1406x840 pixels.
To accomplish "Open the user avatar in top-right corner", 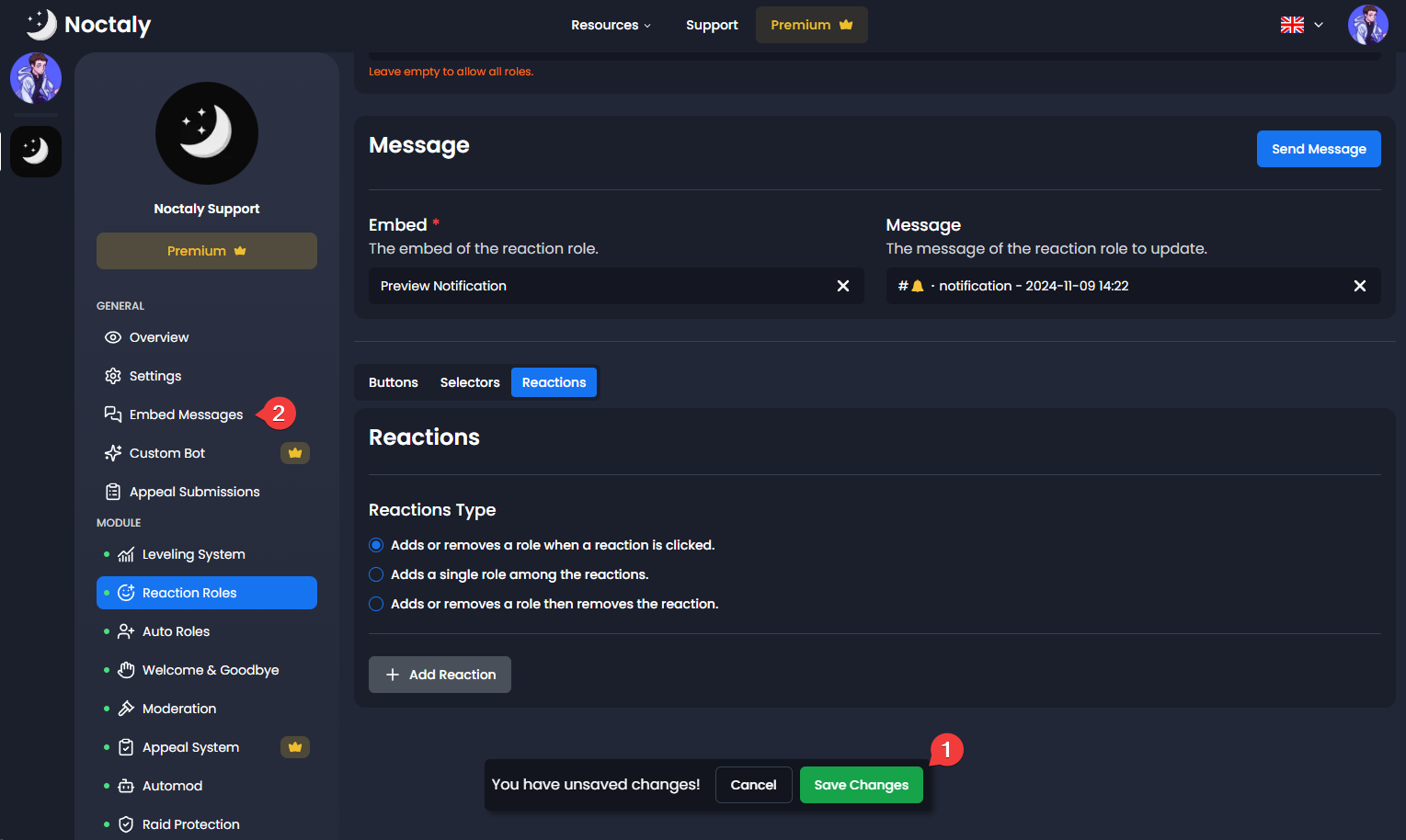I will (x=1367, y=25).
